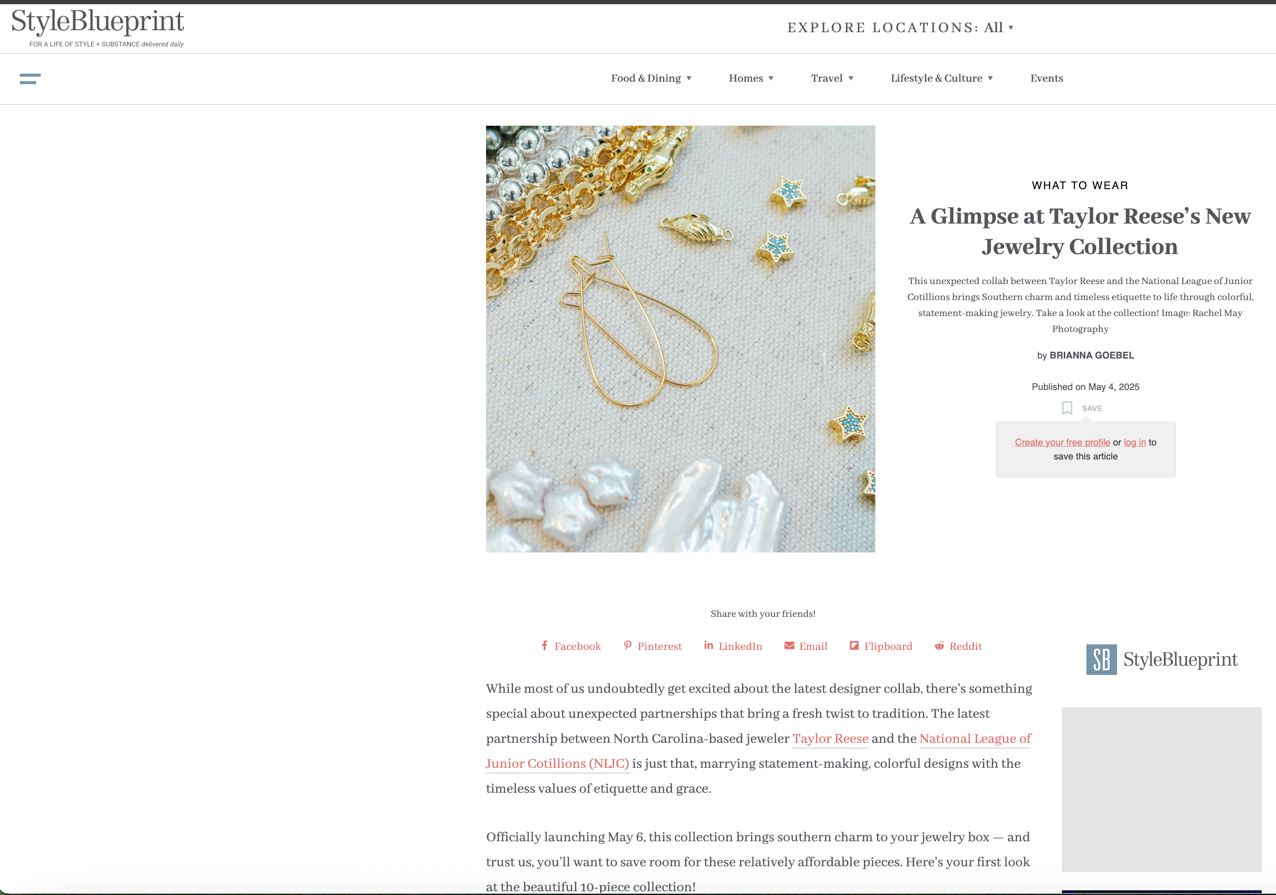Click the LinkedIn share icon
The height and width of the screenshot is (895, 1276).
708,646
